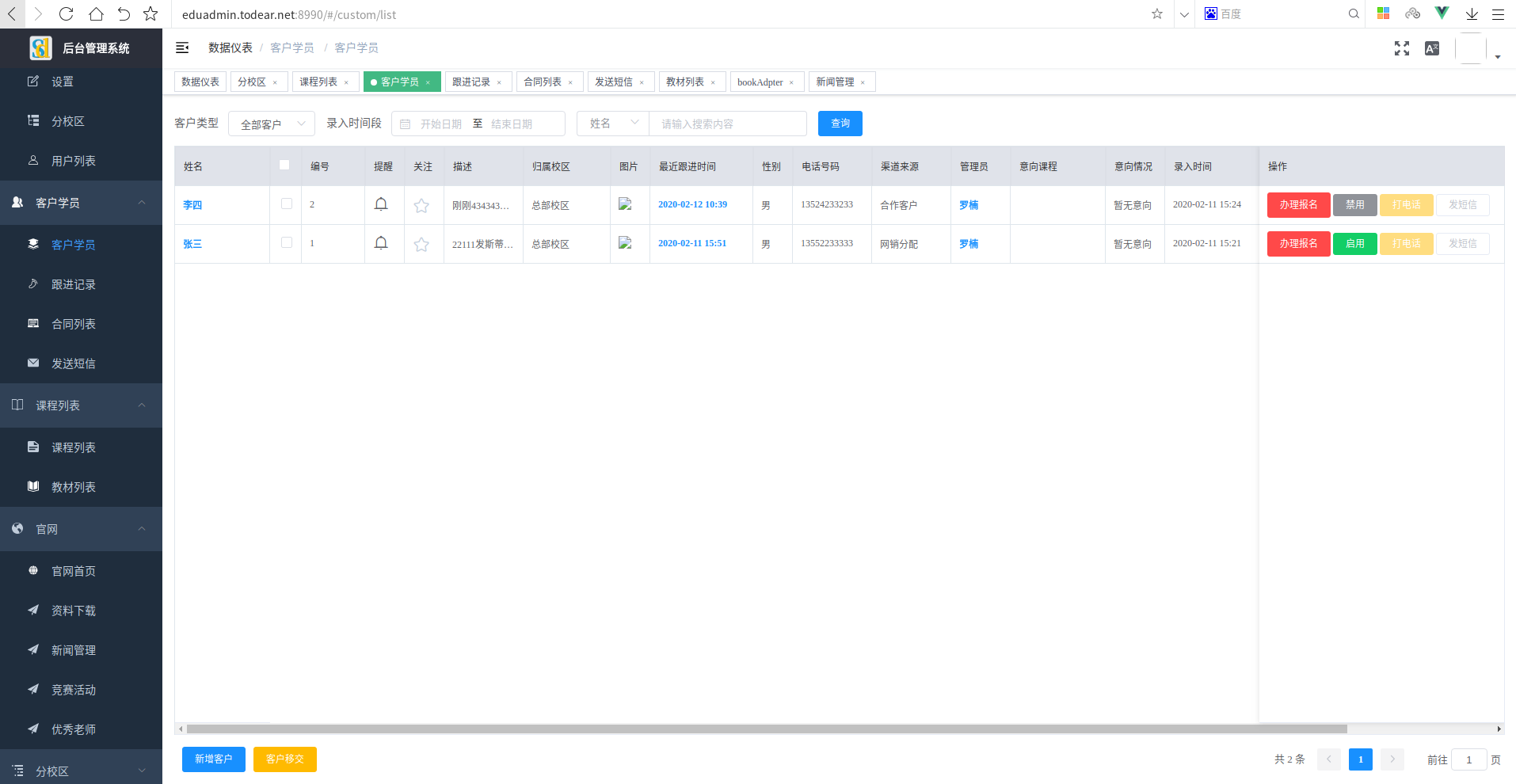Open 竞赛活动 in sidebar
Viewport: 1516px width, 784px height.
pos(81,690)
